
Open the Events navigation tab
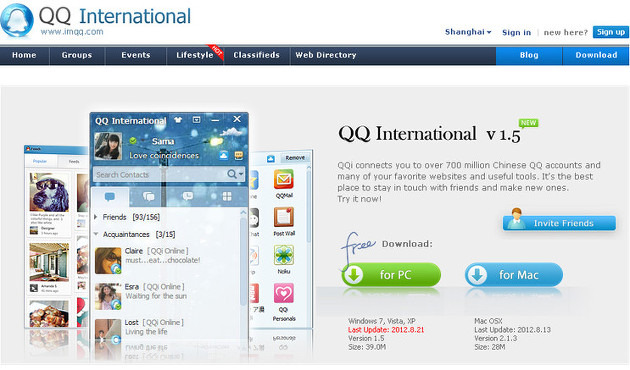(136, 55)
